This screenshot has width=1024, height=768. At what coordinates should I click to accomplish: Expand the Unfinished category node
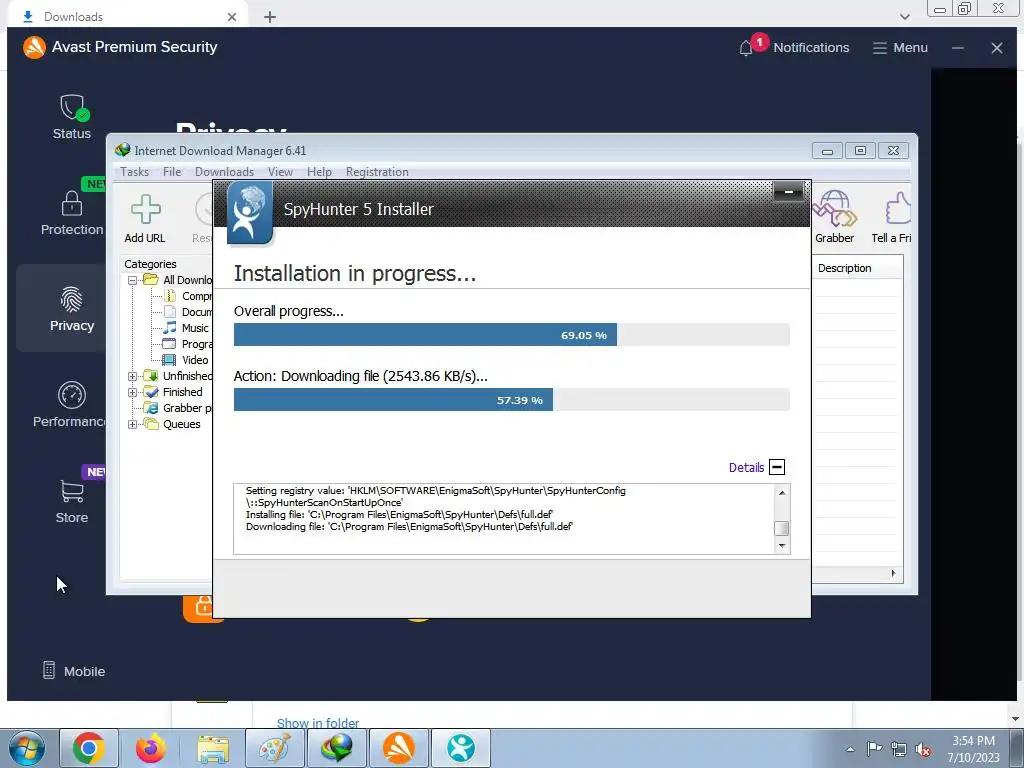133,376
